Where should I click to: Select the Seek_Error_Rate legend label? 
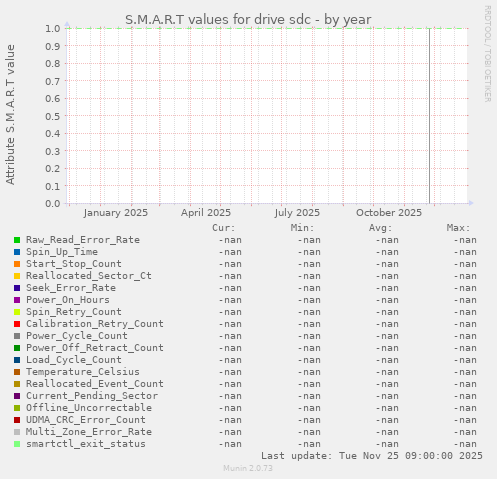pos(71,288)
